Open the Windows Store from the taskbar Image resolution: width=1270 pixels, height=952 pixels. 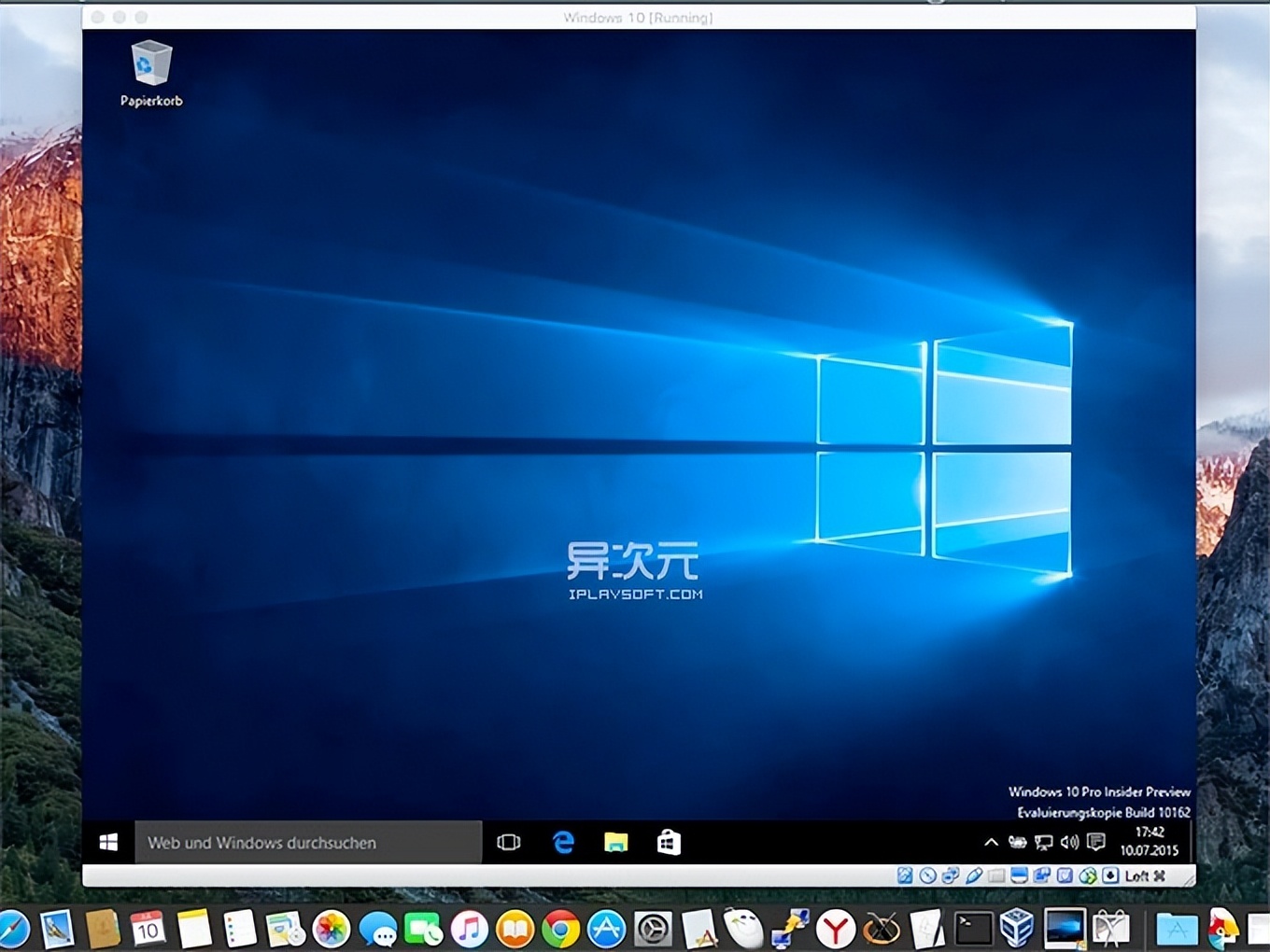click(x=669, y=842)
